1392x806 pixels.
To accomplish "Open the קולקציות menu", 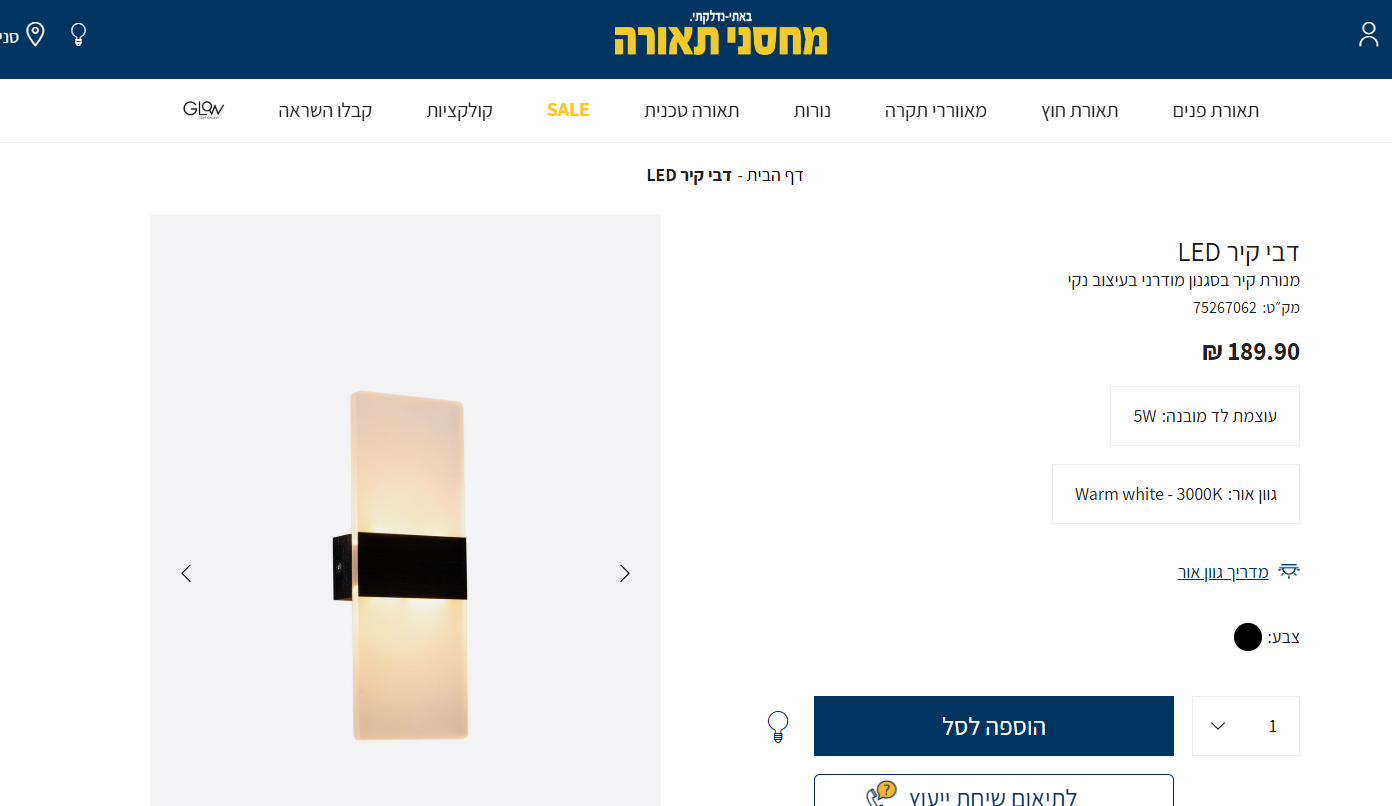I will tap(460, 110).
